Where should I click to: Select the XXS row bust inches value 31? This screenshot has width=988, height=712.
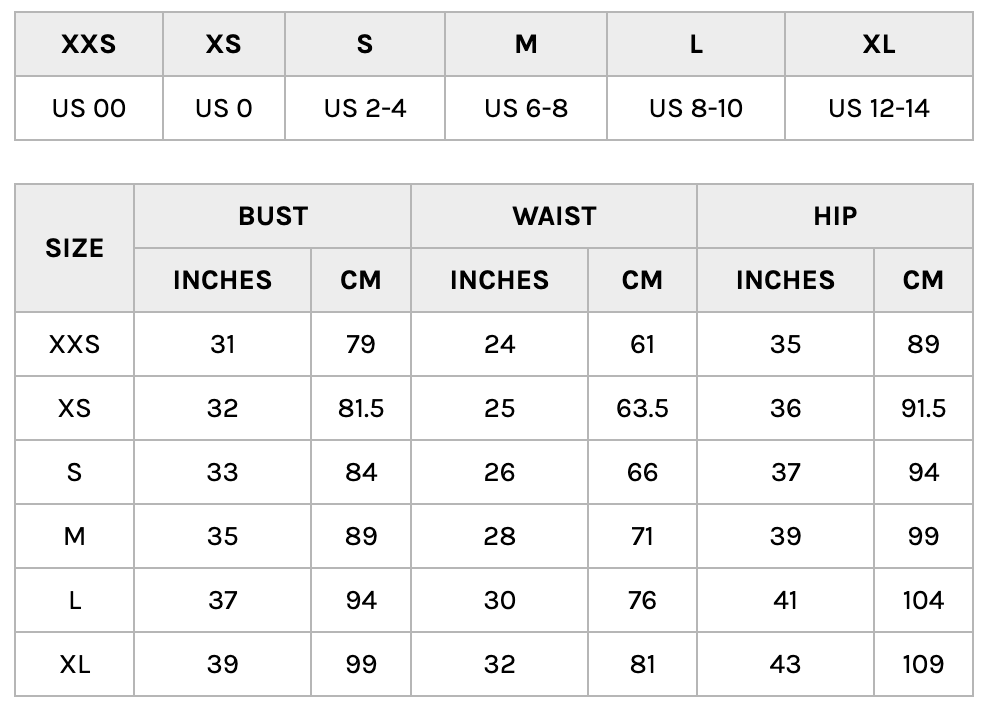click(x=222, y=344)
